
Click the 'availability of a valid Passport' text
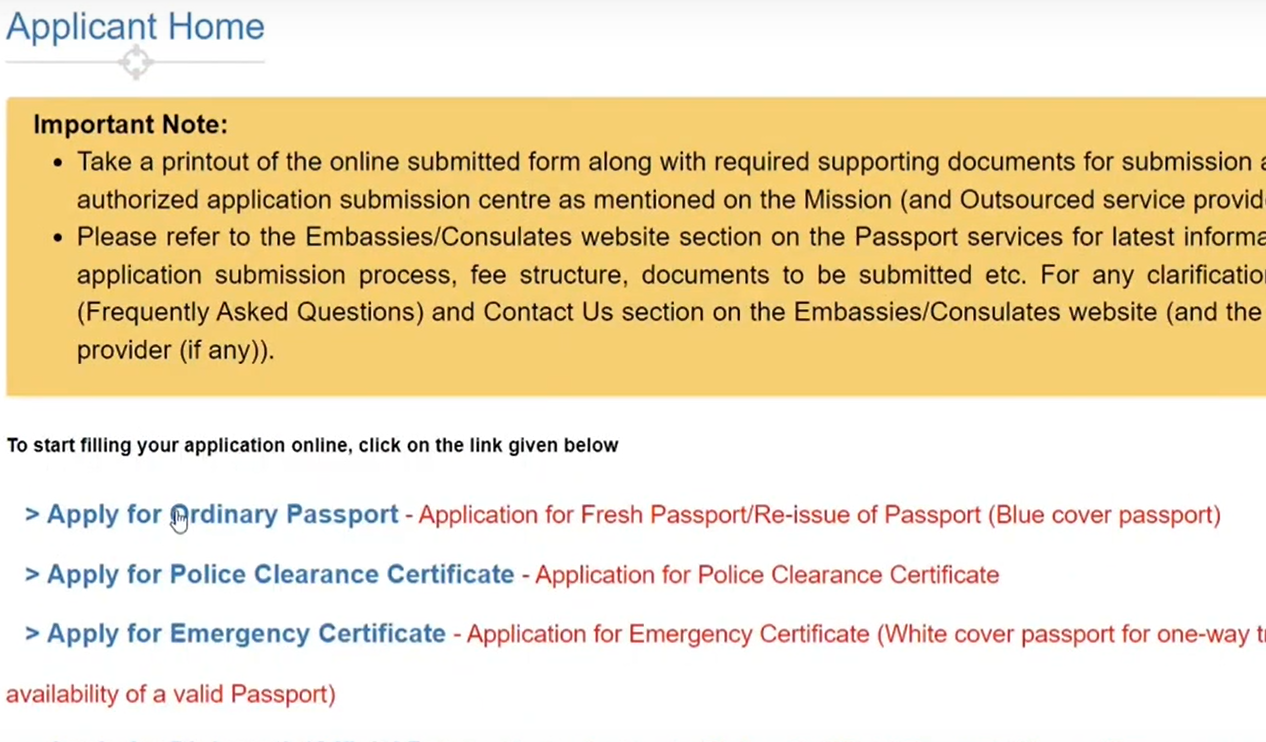pyautogui.click(x=171, y=694)
